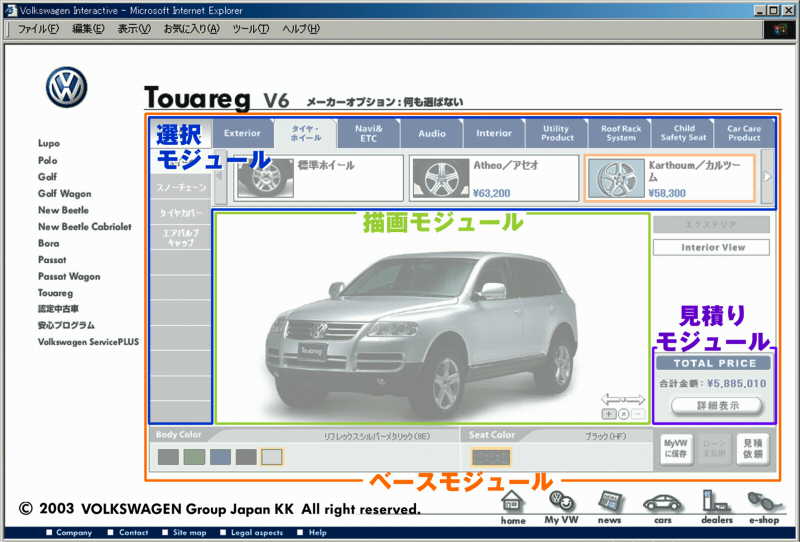Image resolution: width=800 pixels, height=542 pixels.
Task: Open the 編集(E) menu
Action: [x=88, y=29]
